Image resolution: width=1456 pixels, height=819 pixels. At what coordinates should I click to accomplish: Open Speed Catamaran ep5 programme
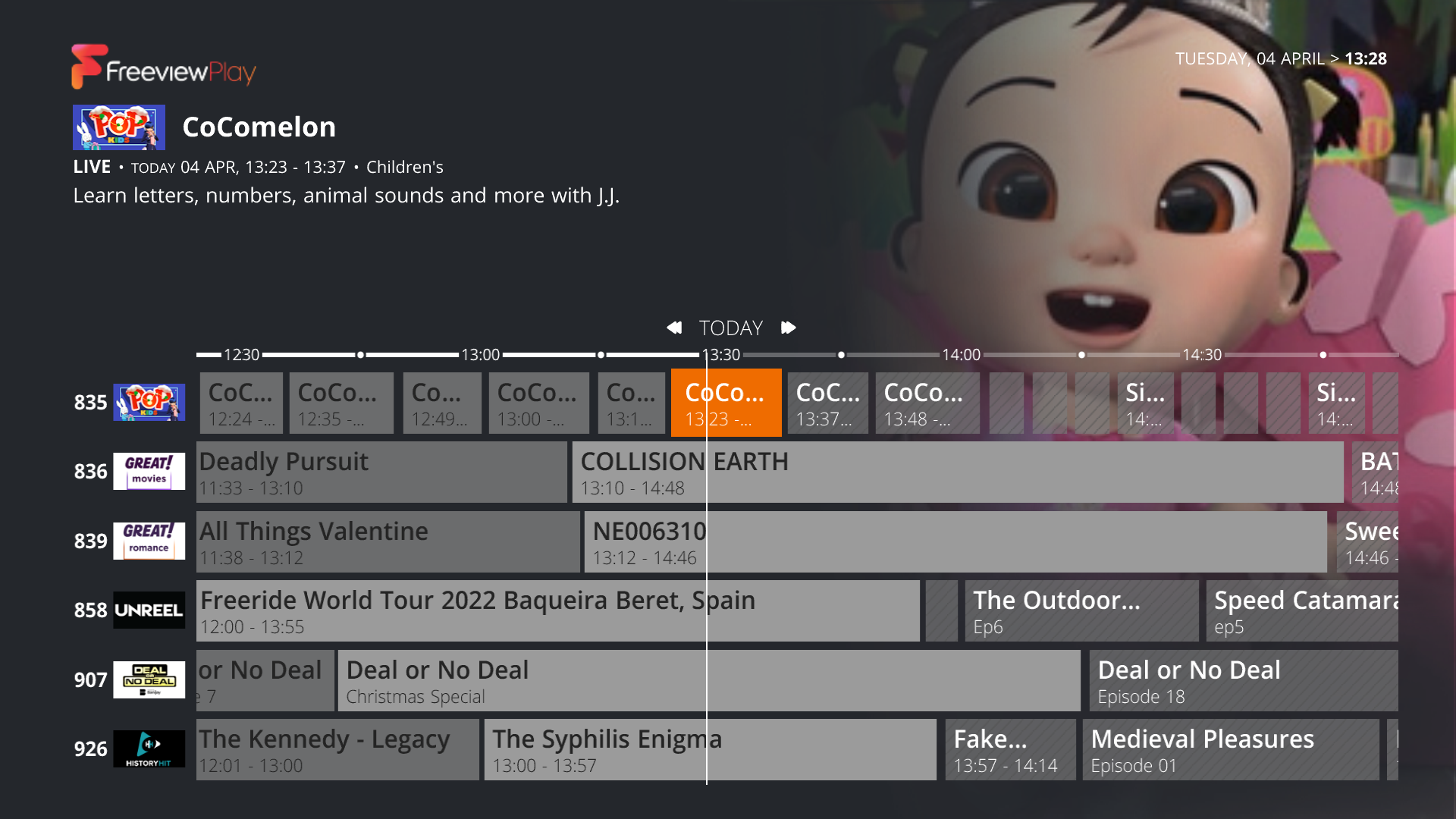pyautogui.click(x=1302, y=610)
